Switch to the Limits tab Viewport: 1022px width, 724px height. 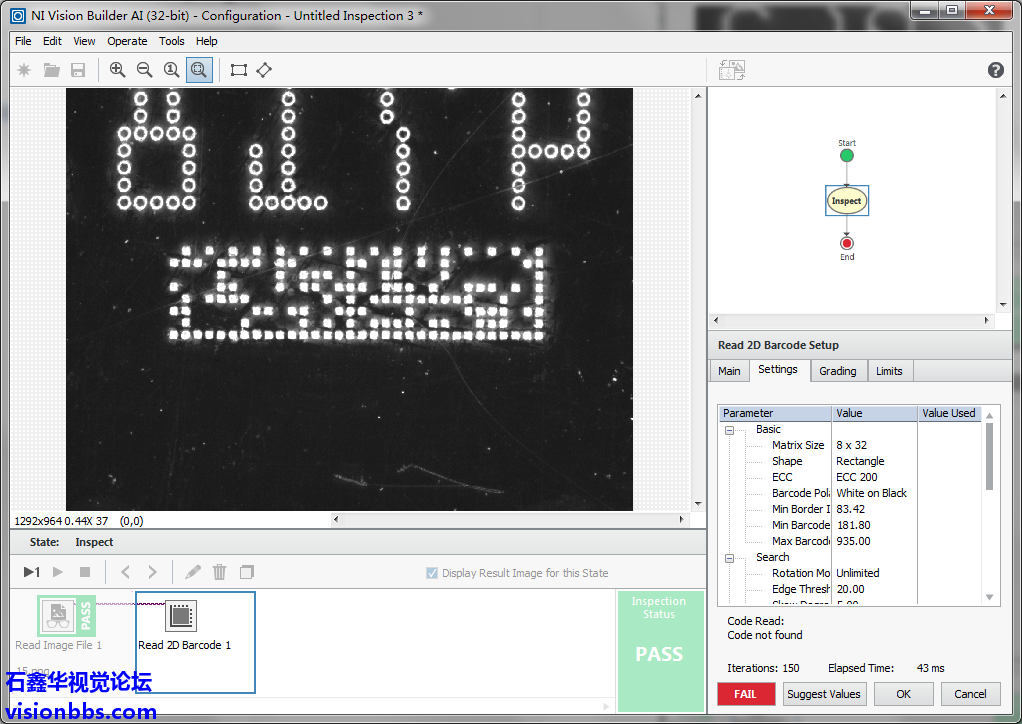tap(889, 371)
